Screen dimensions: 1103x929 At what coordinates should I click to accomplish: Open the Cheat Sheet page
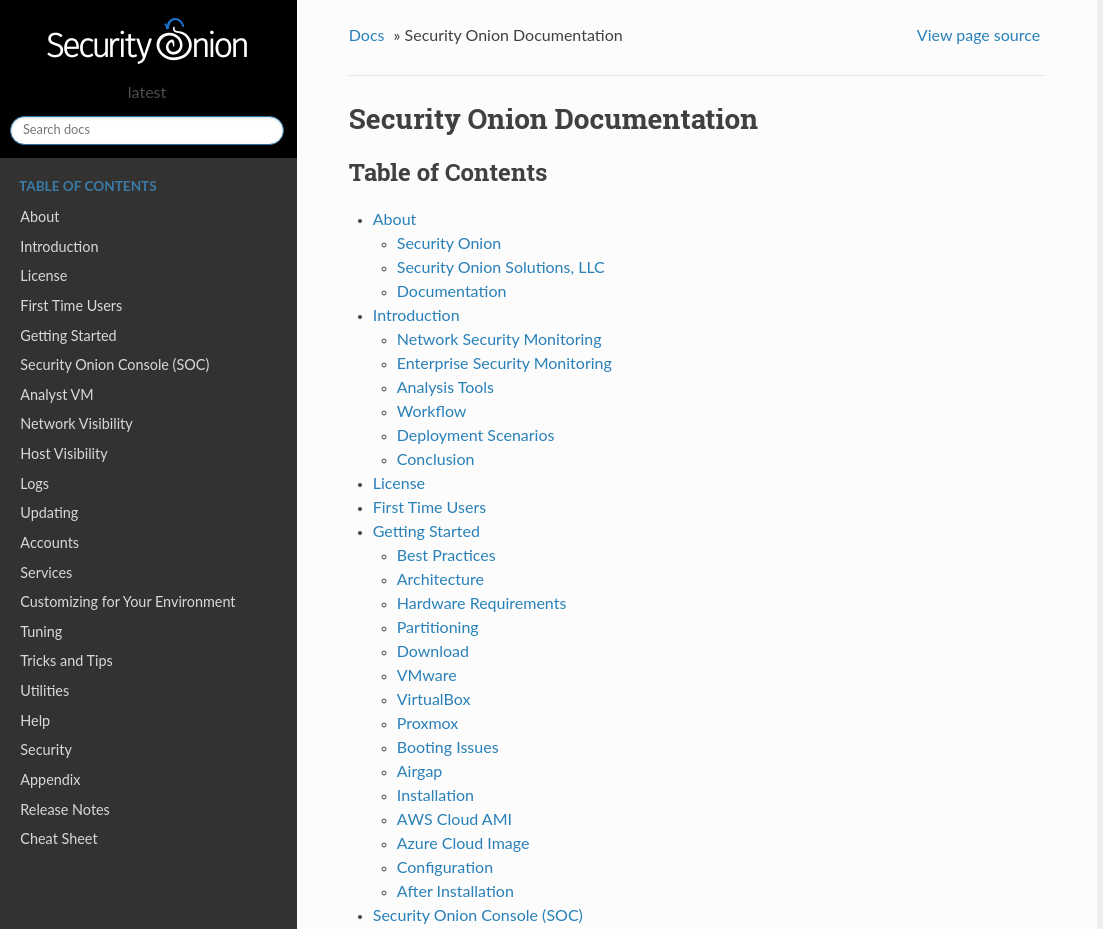58,839
